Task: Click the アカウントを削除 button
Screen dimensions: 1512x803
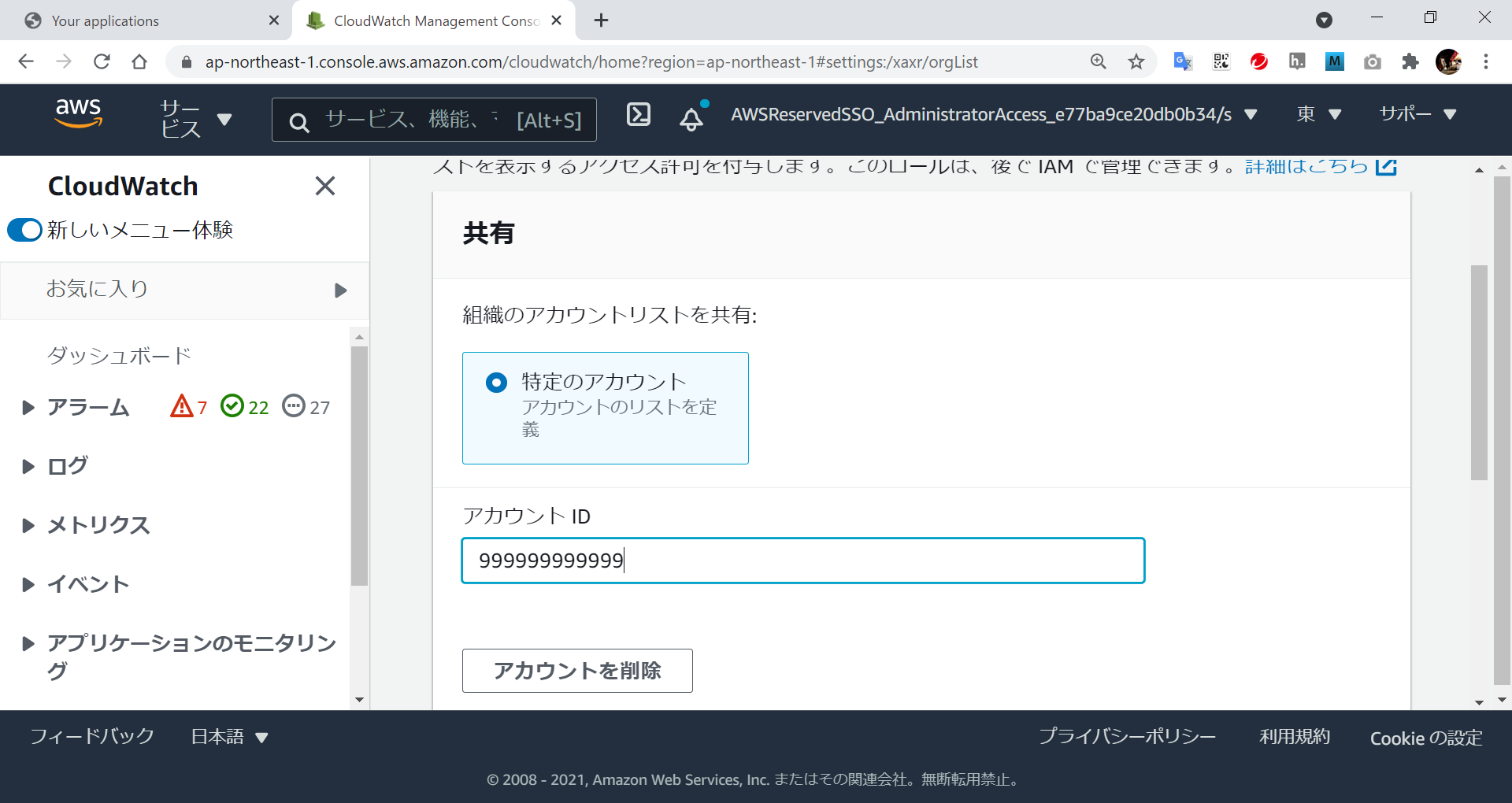Action: pos(577,671)
